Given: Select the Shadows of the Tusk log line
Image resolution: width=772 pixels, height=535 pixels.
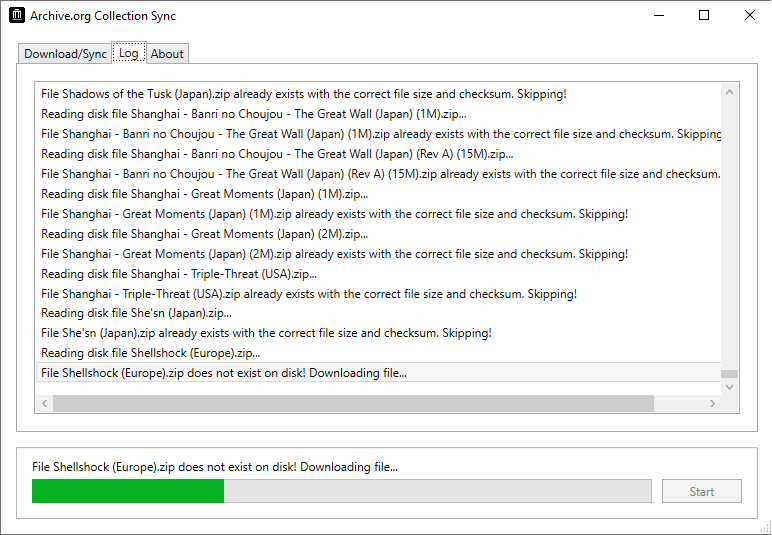Looking at the screenshot, I should tap(379, 94).
